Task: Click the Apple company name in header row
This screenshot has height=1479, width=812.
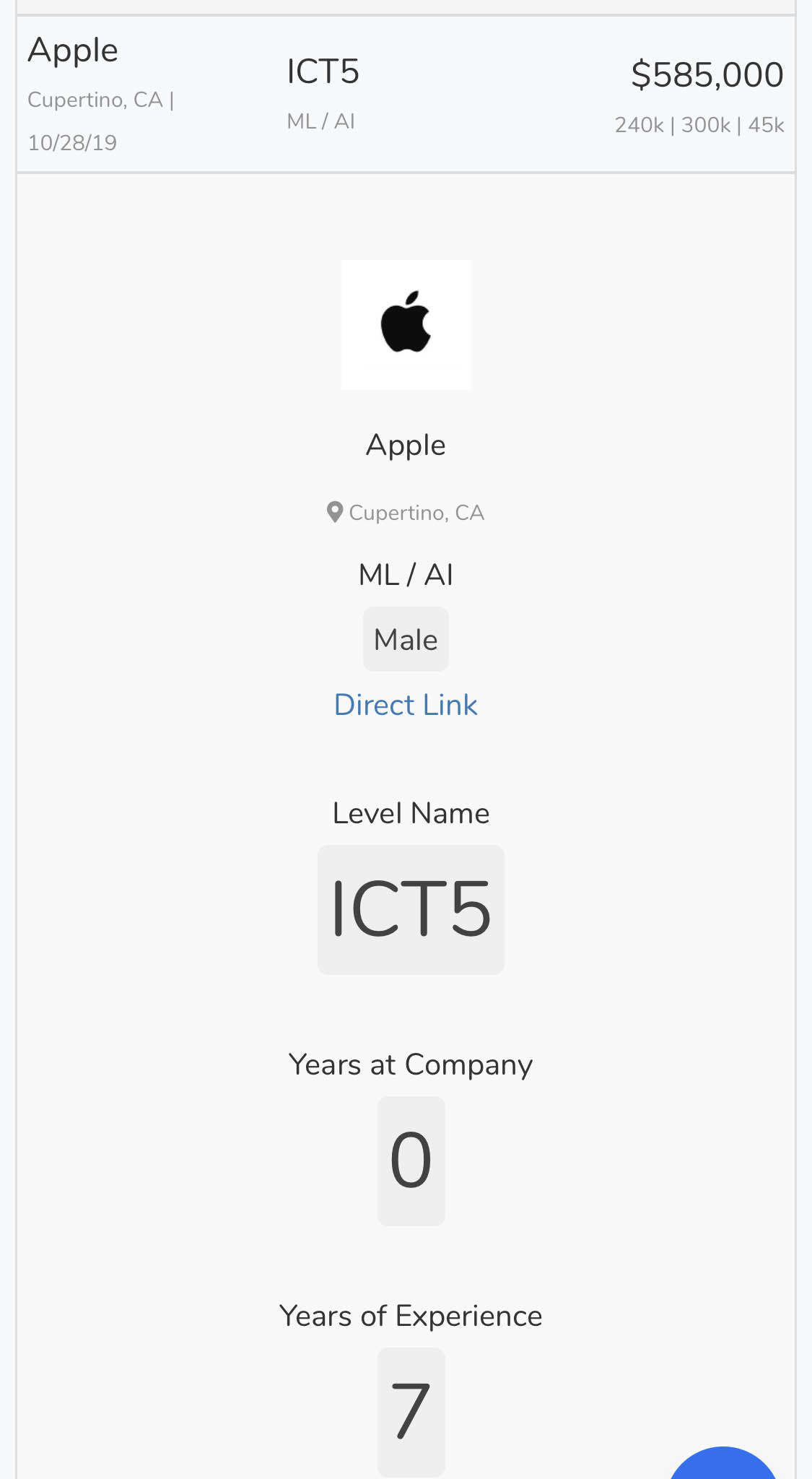Action: tap(73, 51)
